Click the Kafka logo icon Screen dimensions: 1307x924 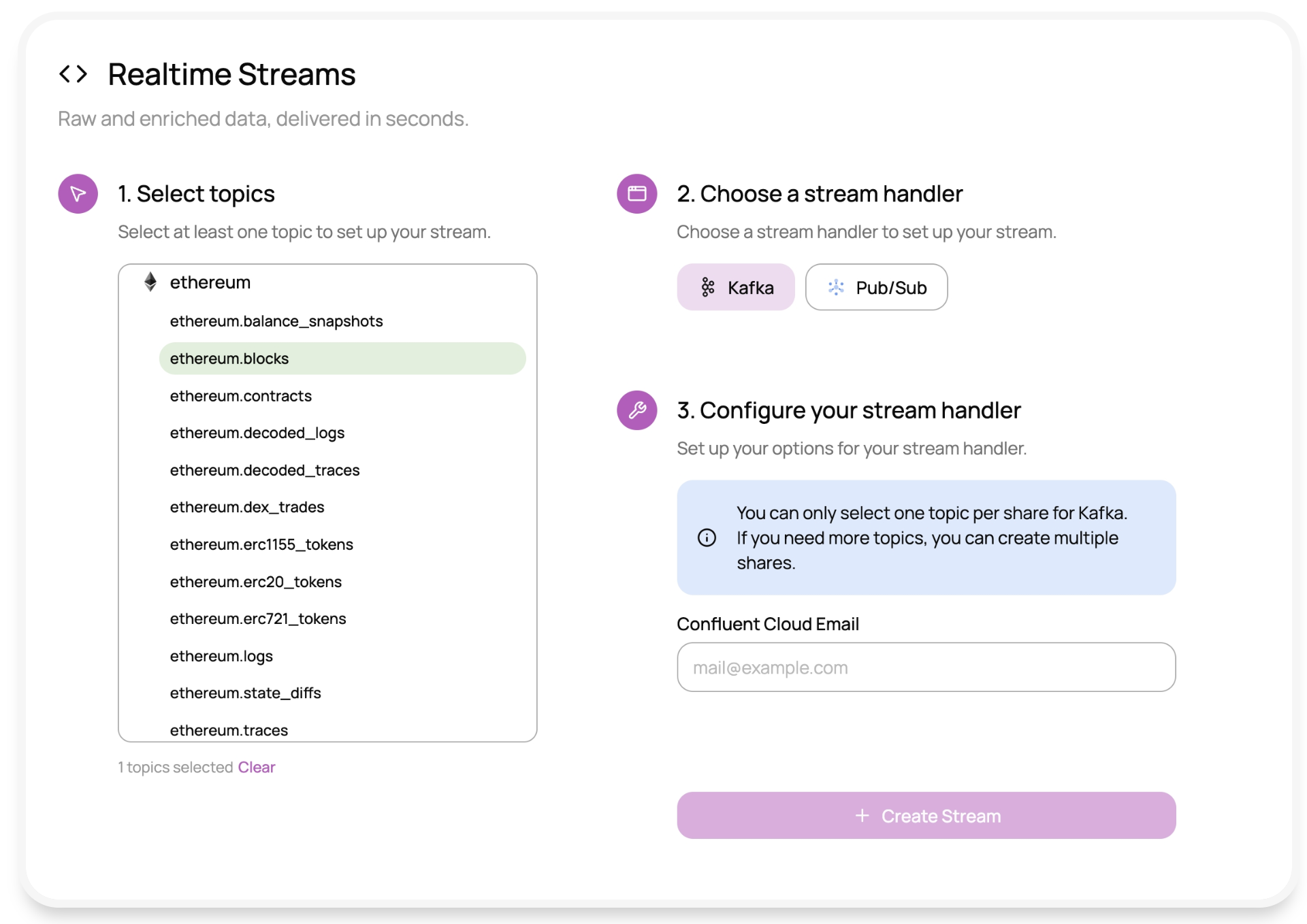tap(708, 287)
